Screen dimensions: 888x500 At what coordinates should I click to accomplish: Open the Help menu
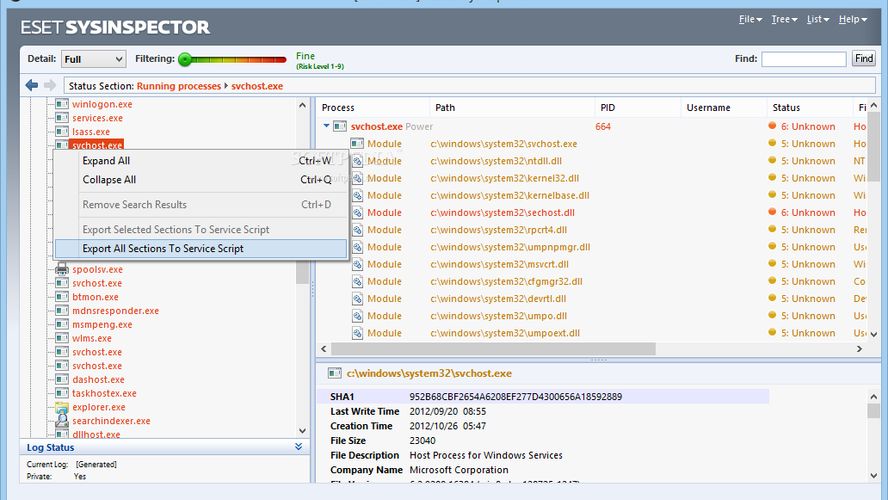point(853,19)
